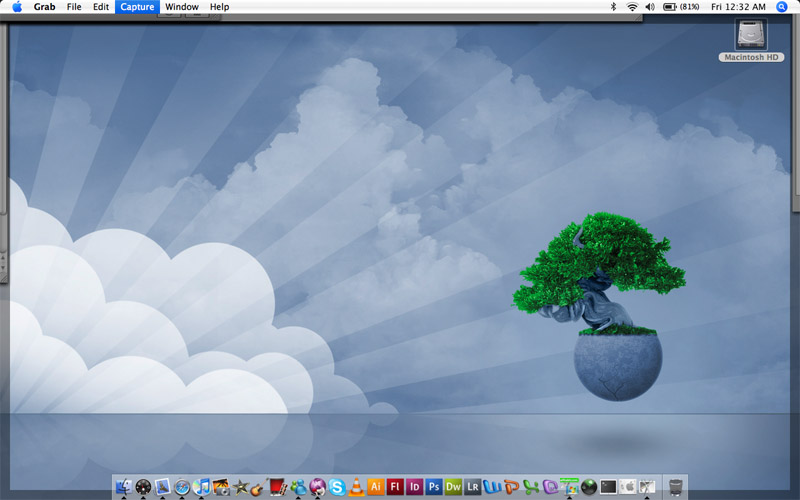800x500 pixels.
Task: Open Finder from the Dock
Action: point(123,486)
